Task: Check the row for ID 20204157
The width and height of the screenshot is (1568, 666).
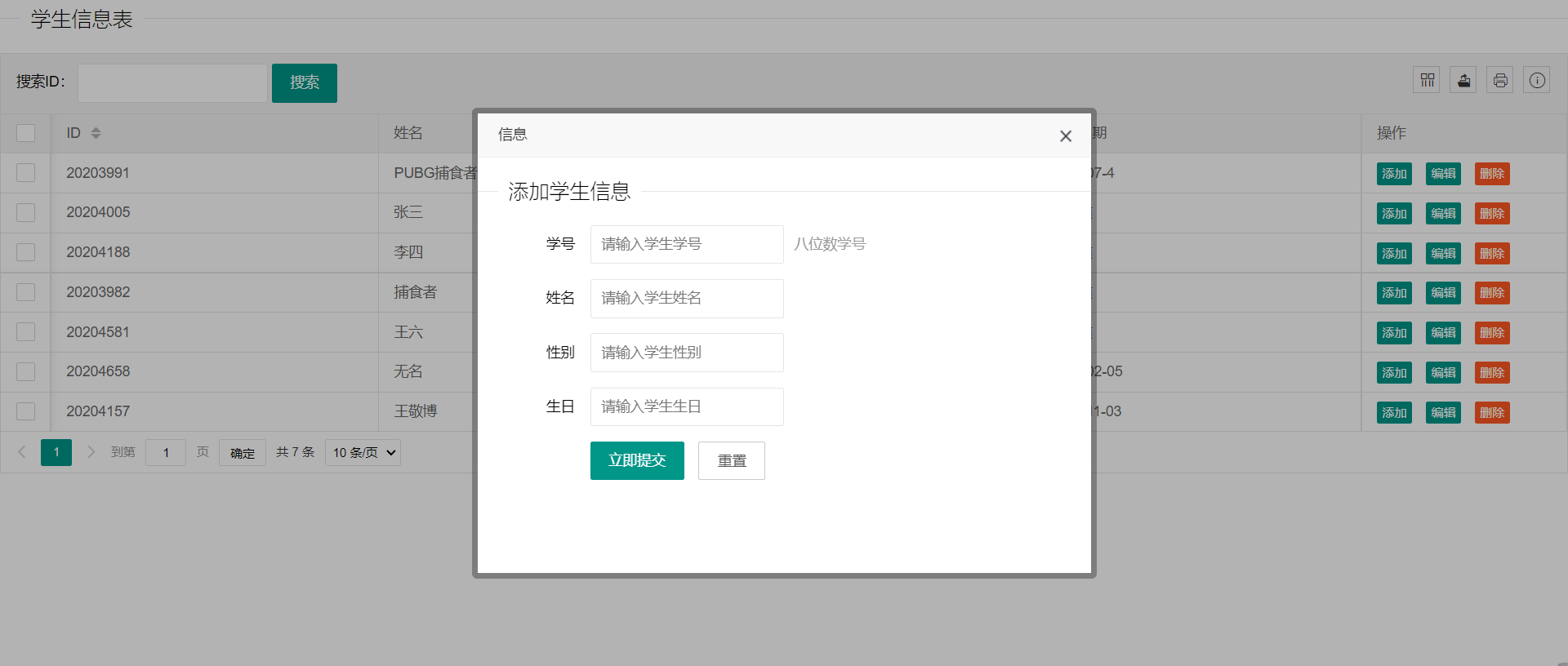Action: [26, 411]
